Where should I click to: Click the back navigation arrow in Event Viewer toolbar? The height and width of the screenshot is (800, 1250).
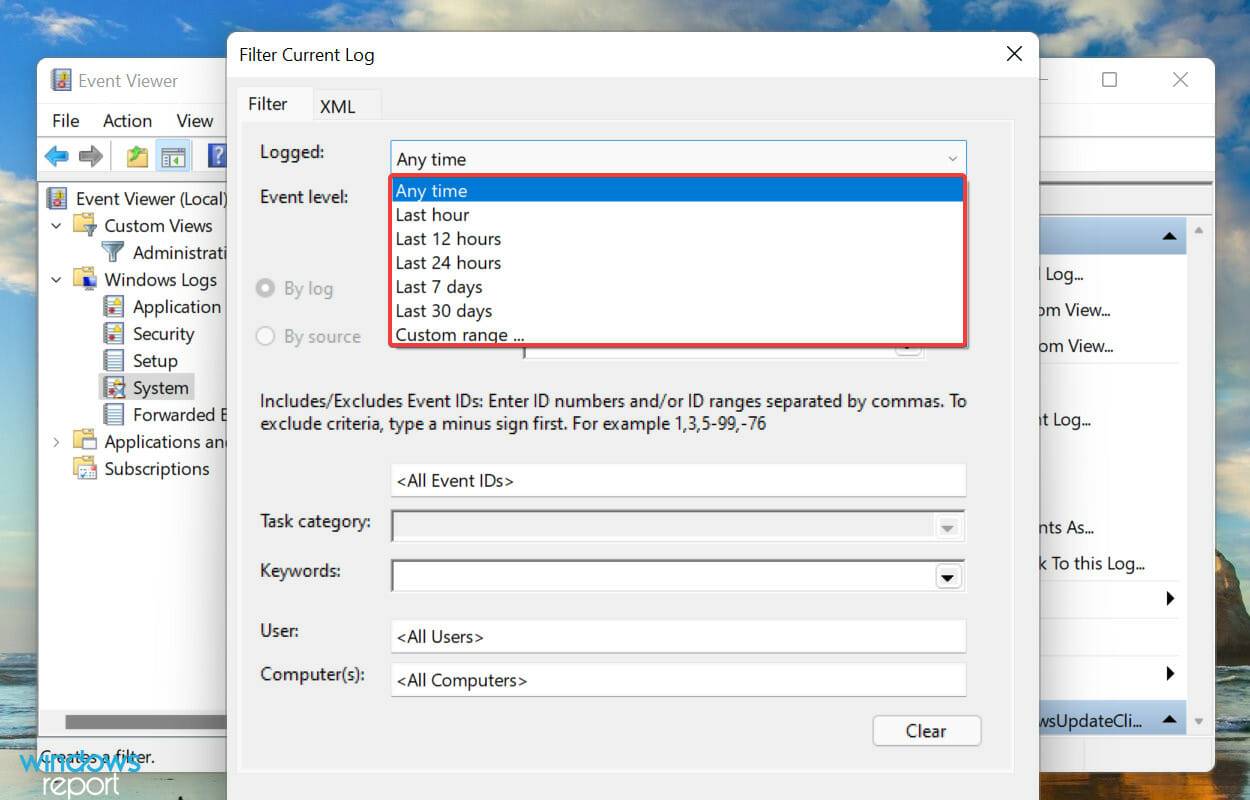[57, 156]
